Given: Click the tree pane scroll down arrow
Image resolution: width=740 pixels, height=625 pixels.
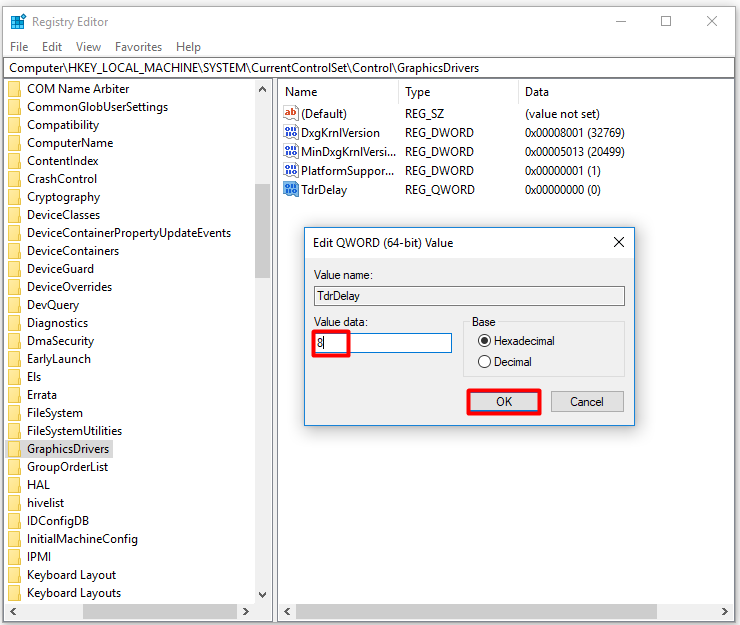Looking at the screenshot, I should pyautogui.click(x=262, y=595).
